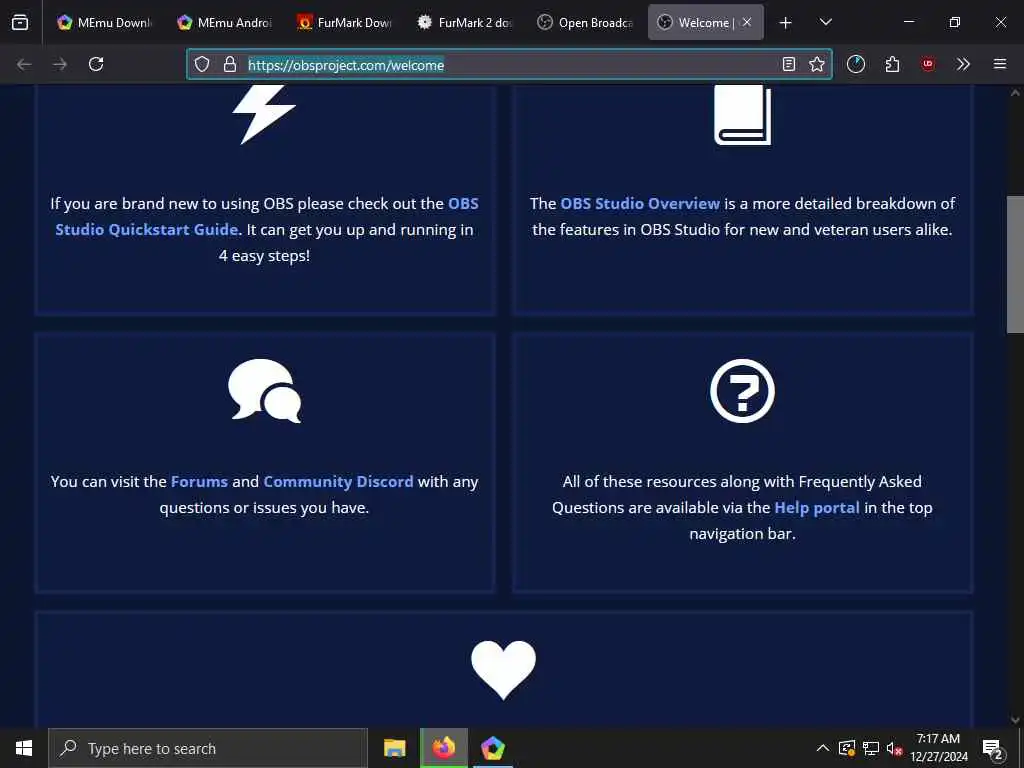Click the Firefox View icon in the tab strip
Viewport: 1024px width, 768px height.
tap(20, 22)
